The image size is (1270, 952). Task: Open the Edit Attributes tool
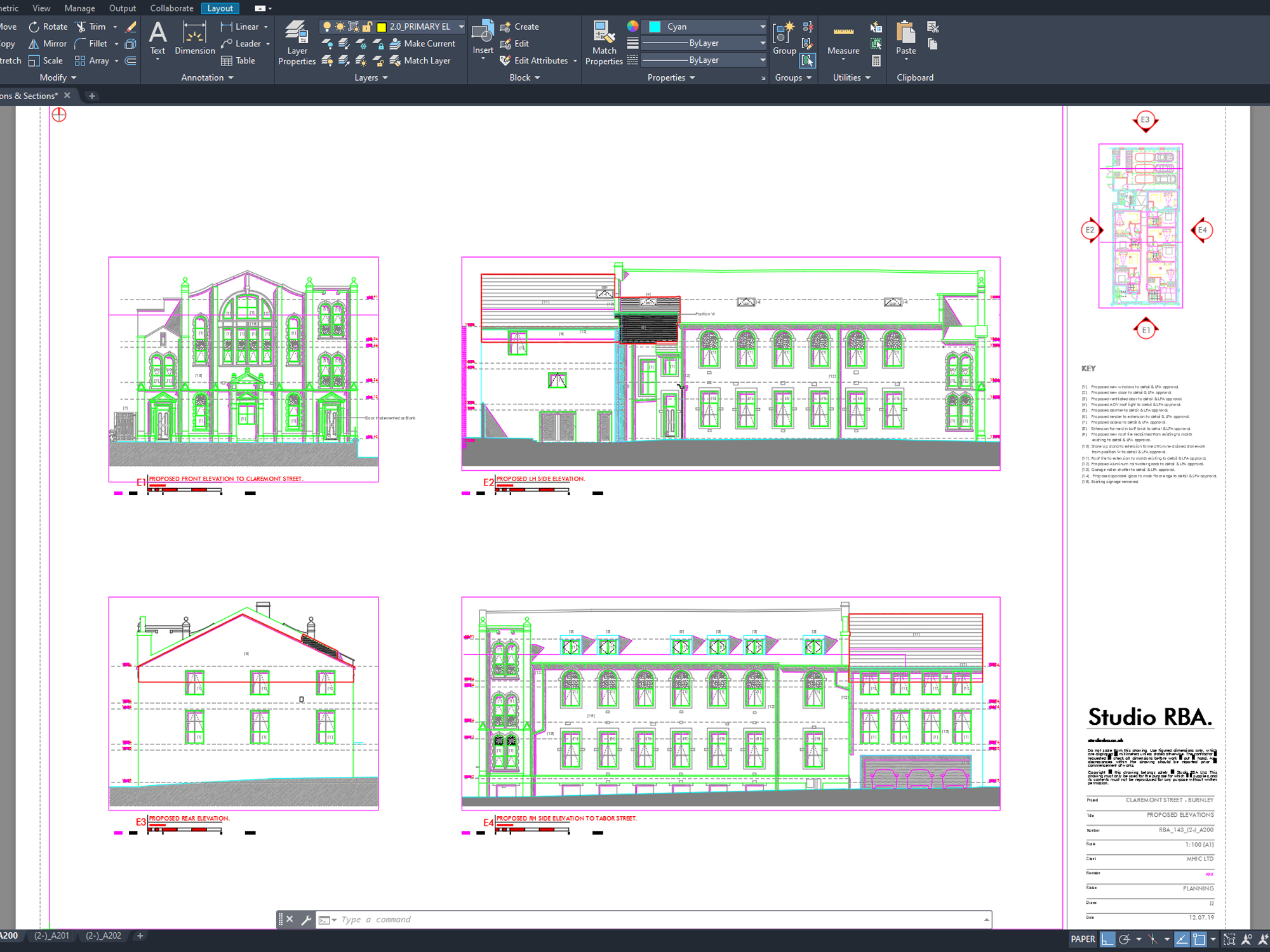pos(537,60)
